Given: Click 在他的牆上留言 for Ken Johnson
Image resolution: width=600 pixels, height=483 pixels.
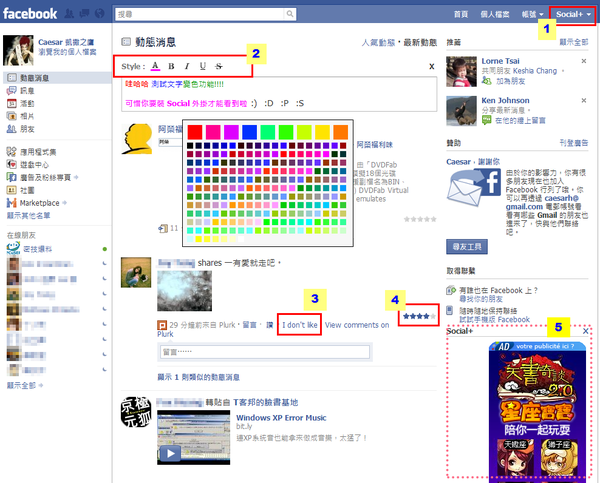Looking at the screenshot, I should 520,121.
